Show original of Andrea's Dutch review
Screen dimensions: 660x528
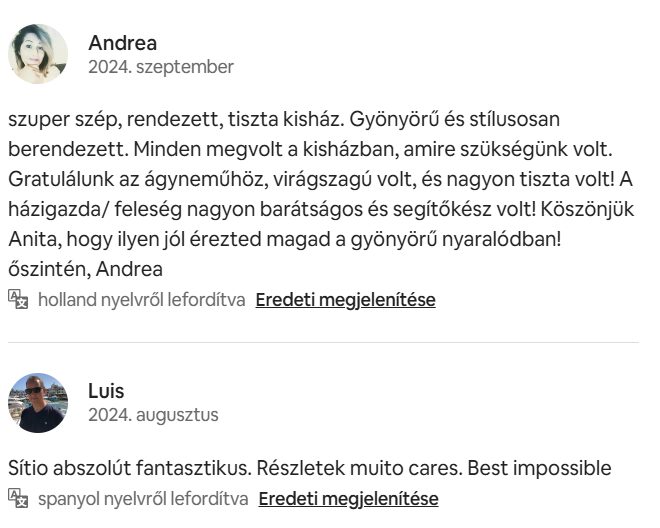[x=345, y=299]
